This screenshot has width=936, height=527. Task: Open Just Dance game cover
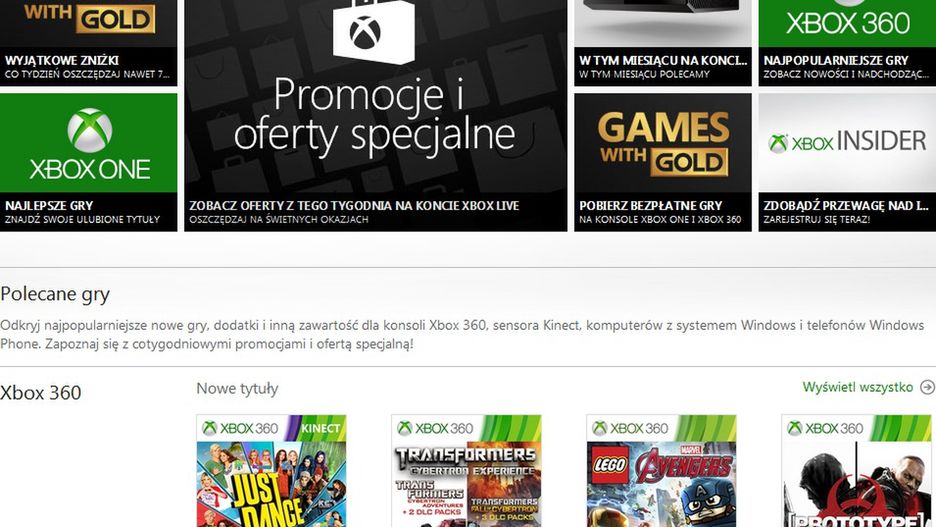[x=271, y=471]
